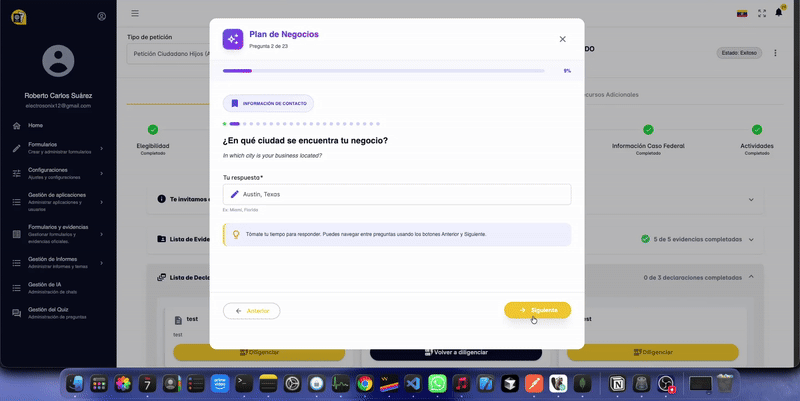Click the user account icon in sidebar header

[102, 16]
